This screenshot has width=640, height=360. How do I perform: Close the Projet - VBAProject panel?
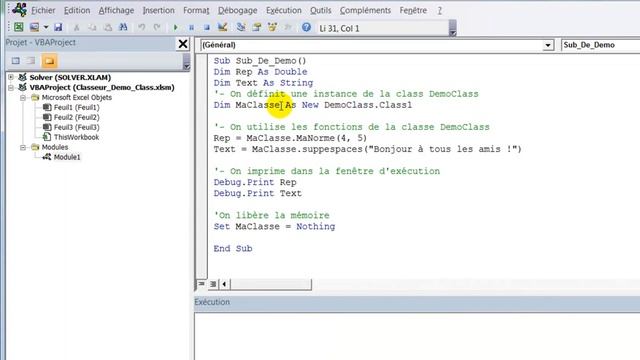(183, 44)
